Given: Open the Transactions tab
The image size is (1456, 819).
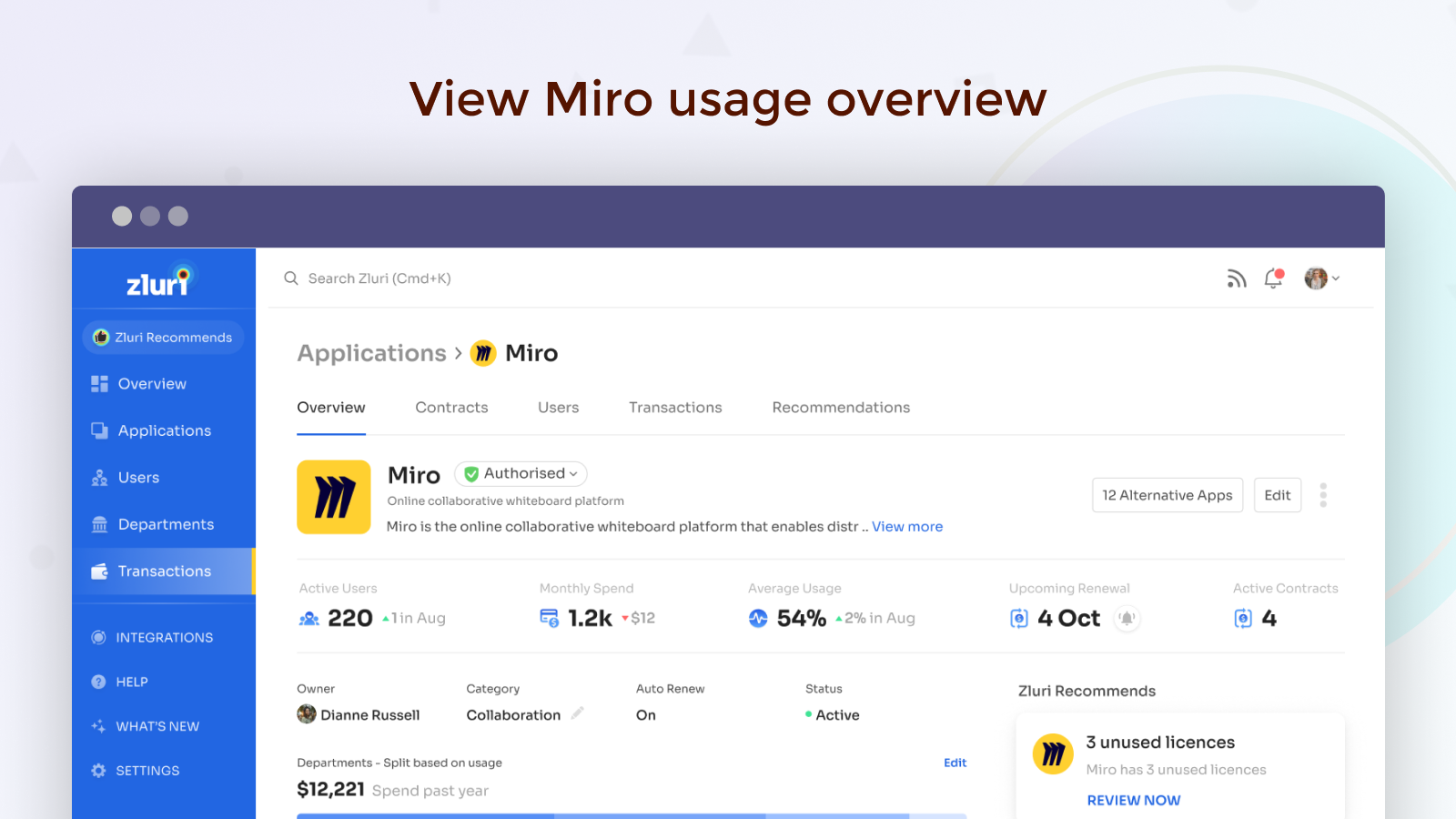Looking at the screenshot, I should [x=675, y=408].
